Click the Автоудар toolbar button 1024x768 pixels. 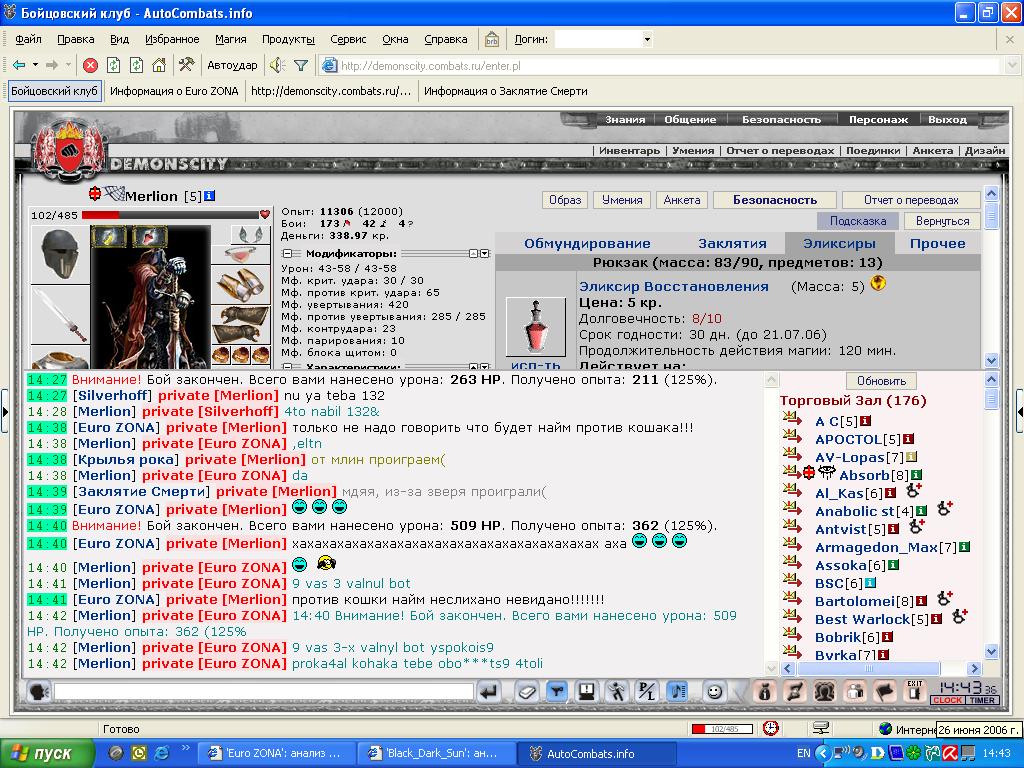coord(232,65)
